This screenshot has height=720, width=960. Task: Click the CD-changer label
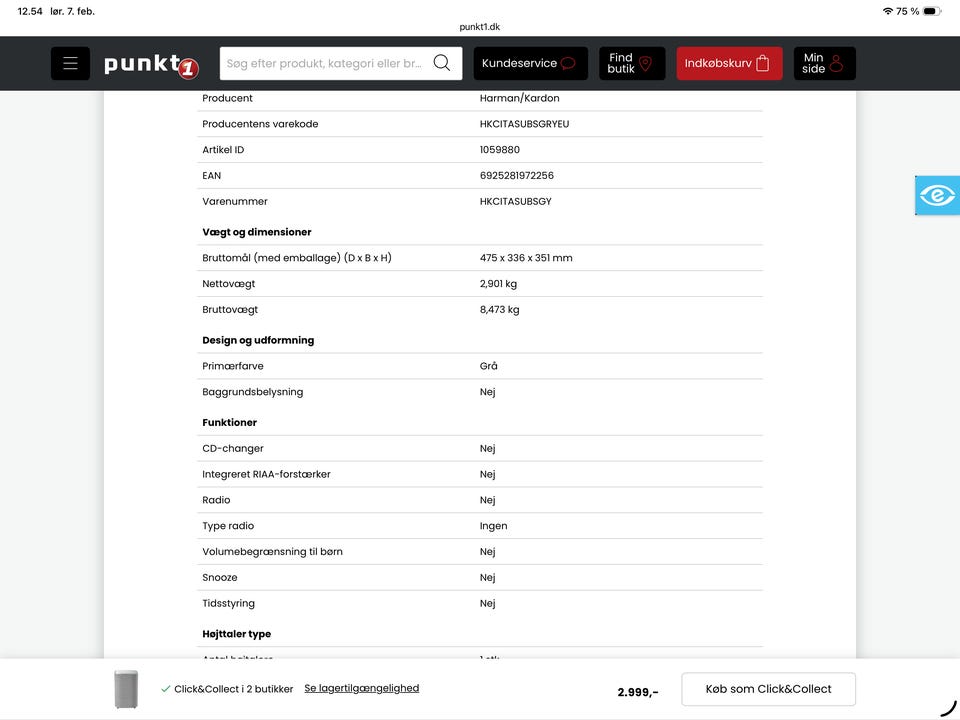click(x=233, y=449)
